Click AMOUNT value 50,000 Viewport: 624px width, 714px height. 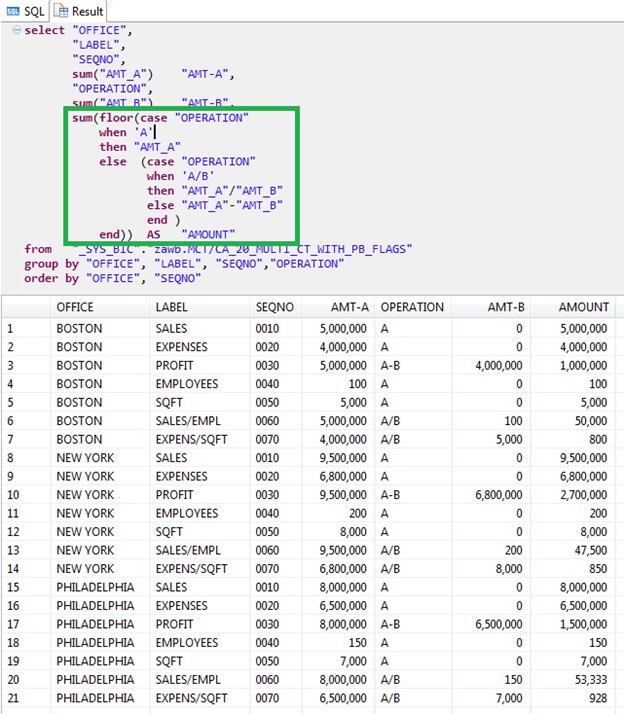591,421
